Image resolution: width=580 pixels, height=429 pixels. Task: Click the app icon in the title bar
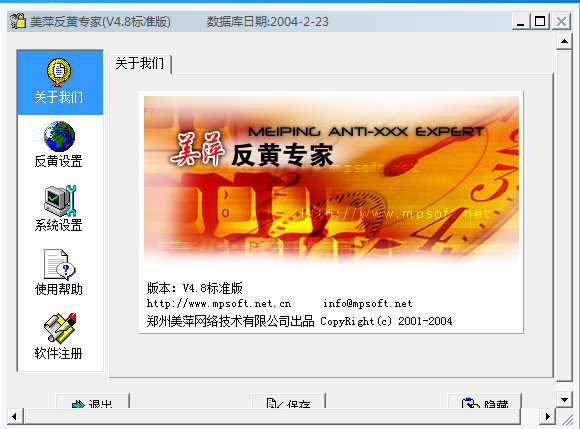tap(18, 21)
